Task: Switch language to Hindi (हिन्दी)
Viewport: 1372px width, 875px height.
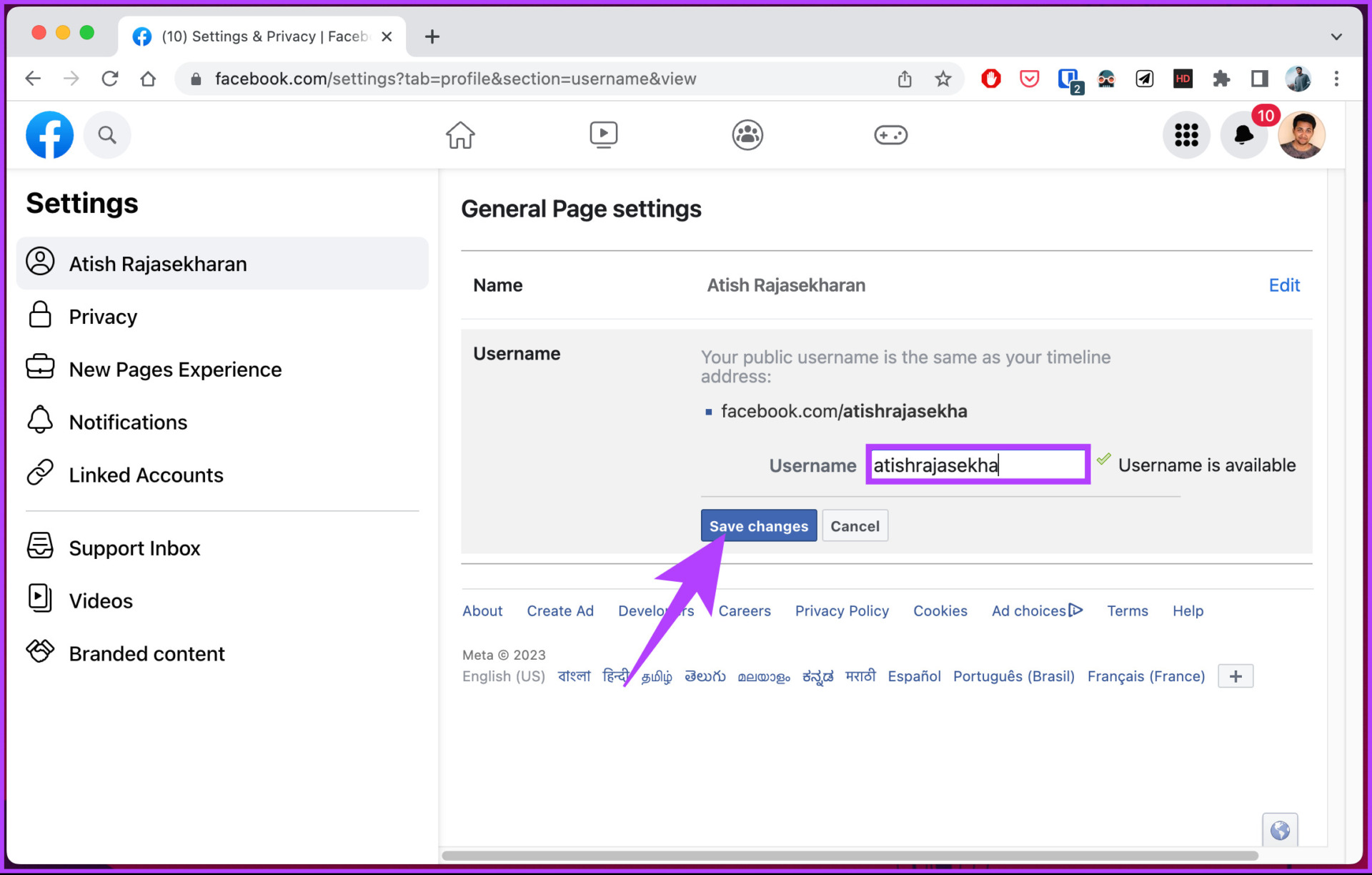Action: (615, 676)
